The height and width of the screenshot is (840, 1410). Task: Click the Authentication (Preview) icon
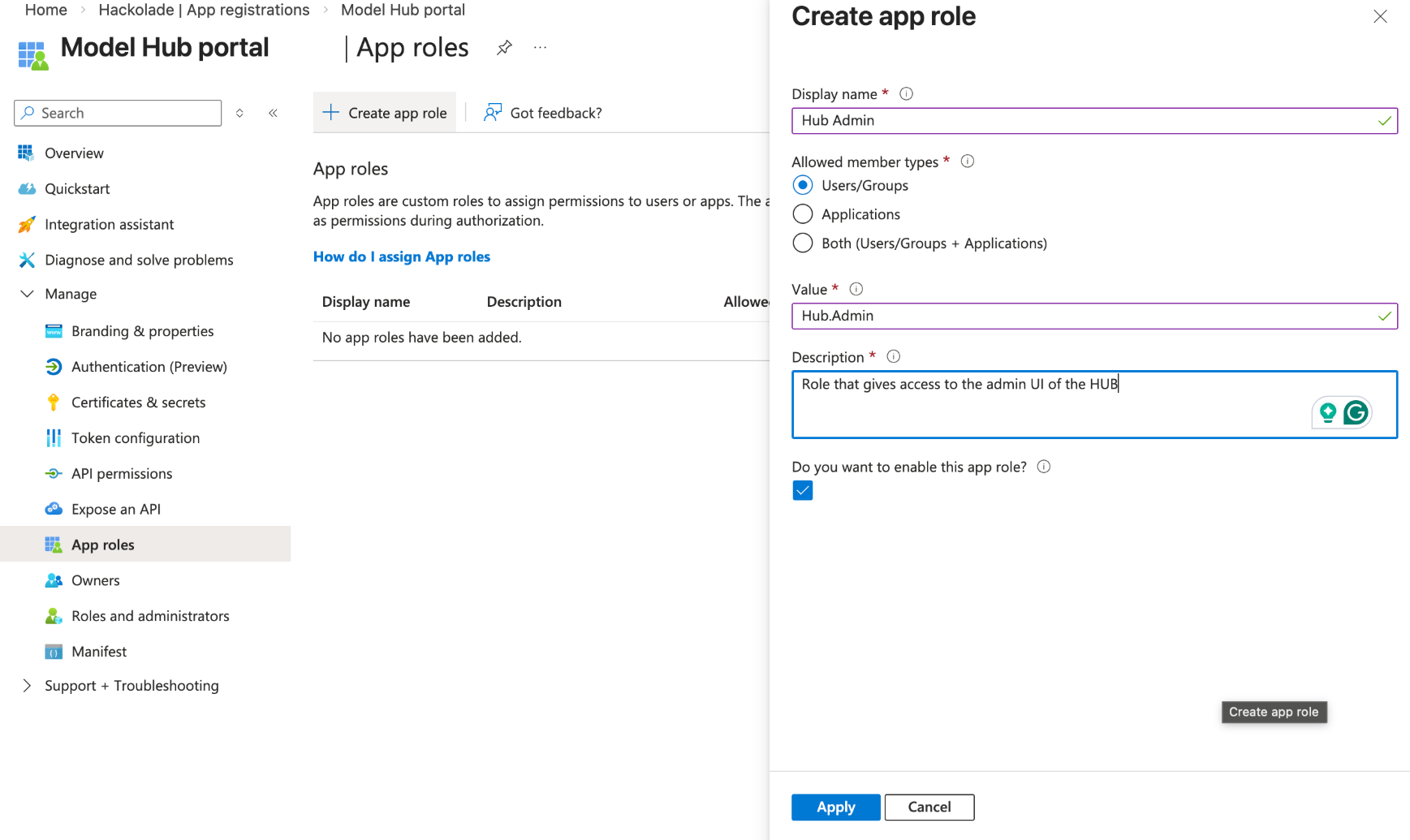[54, 367]
